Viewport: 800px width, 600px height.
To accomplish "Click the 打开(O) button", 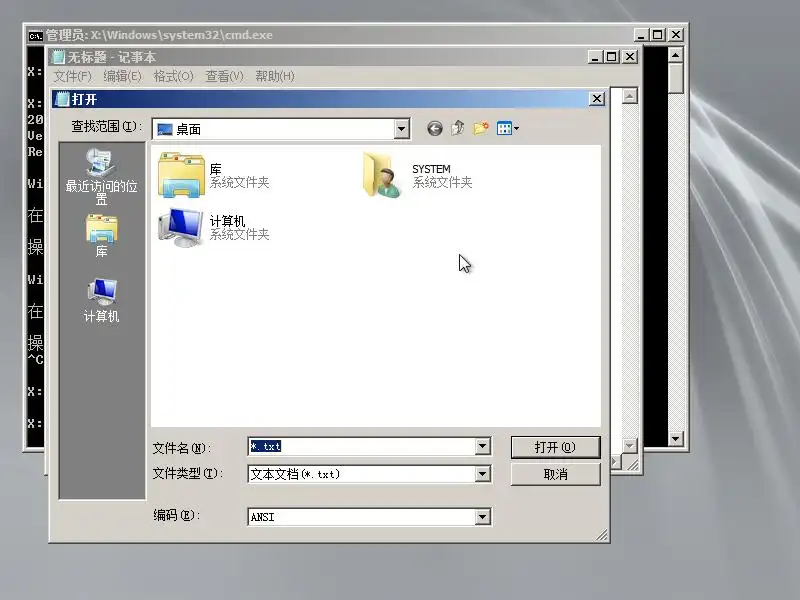I will (x=555, y=447).
